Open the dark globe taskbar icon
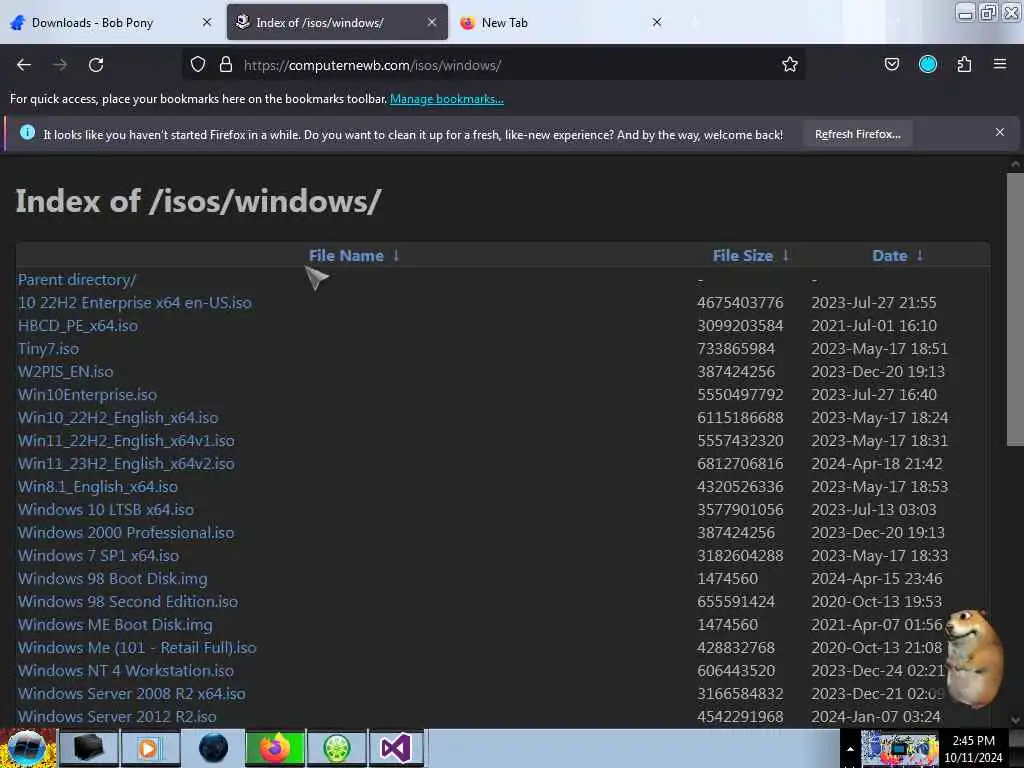The image size is (1024, 768). click(213, 748)
